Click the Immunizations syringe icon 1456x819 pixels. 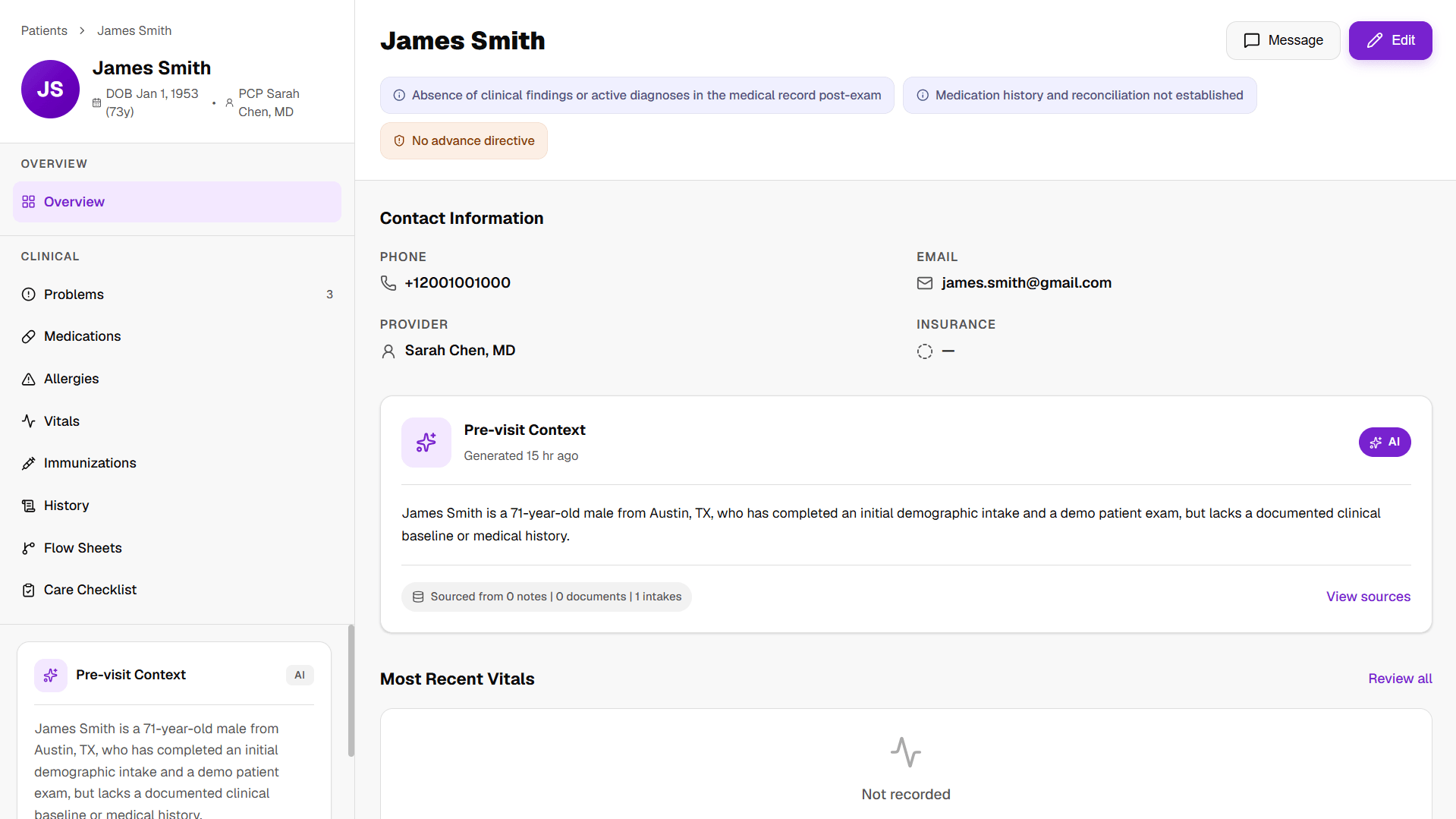click(x=29, y=463)
